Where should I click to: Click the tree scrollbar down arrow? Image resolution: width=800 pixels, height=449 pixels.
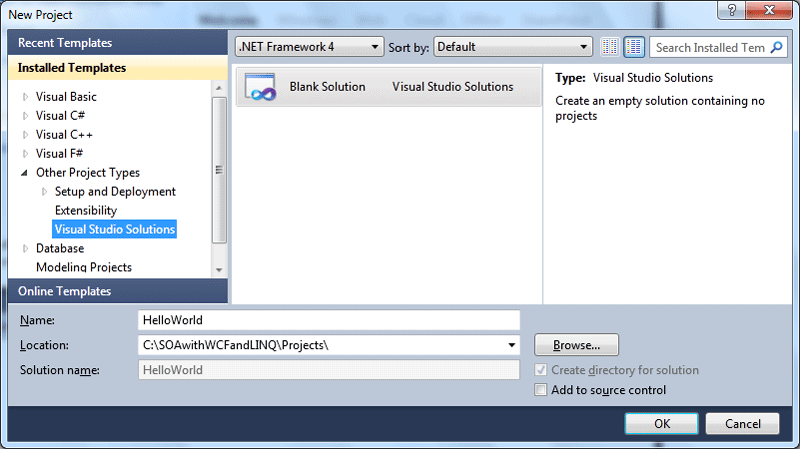(x=219, y=270)
